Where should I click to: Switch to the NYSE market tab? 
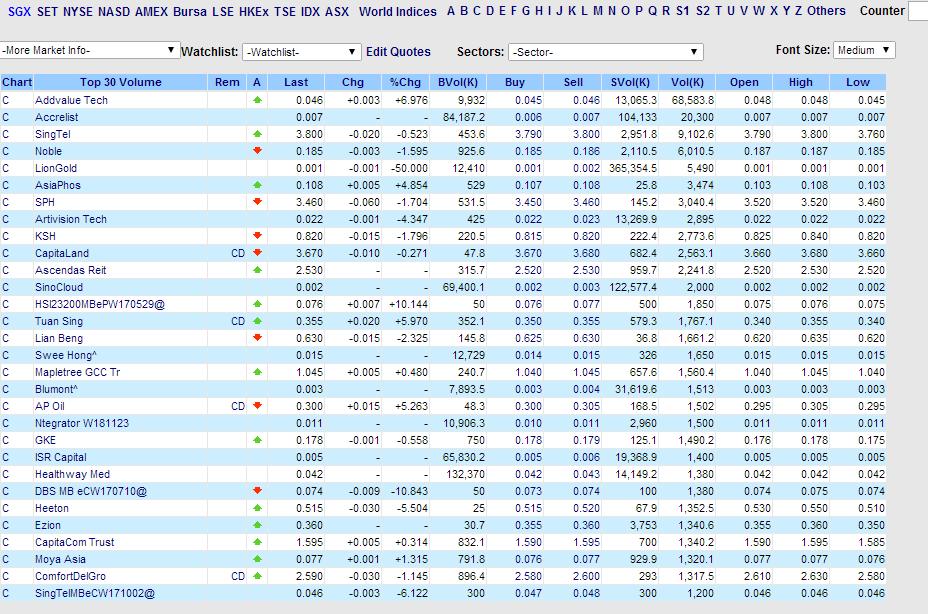[78, 11]
